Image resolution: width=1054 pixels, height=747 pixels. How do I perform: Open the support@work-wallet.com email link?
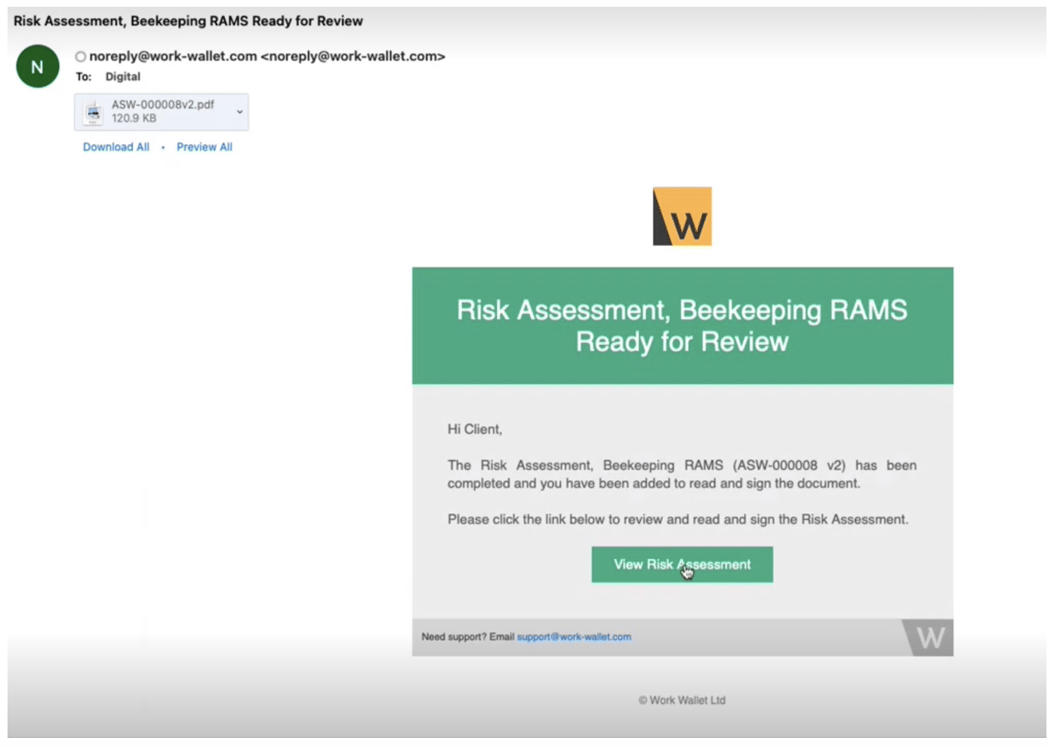(x=574, y=636)
